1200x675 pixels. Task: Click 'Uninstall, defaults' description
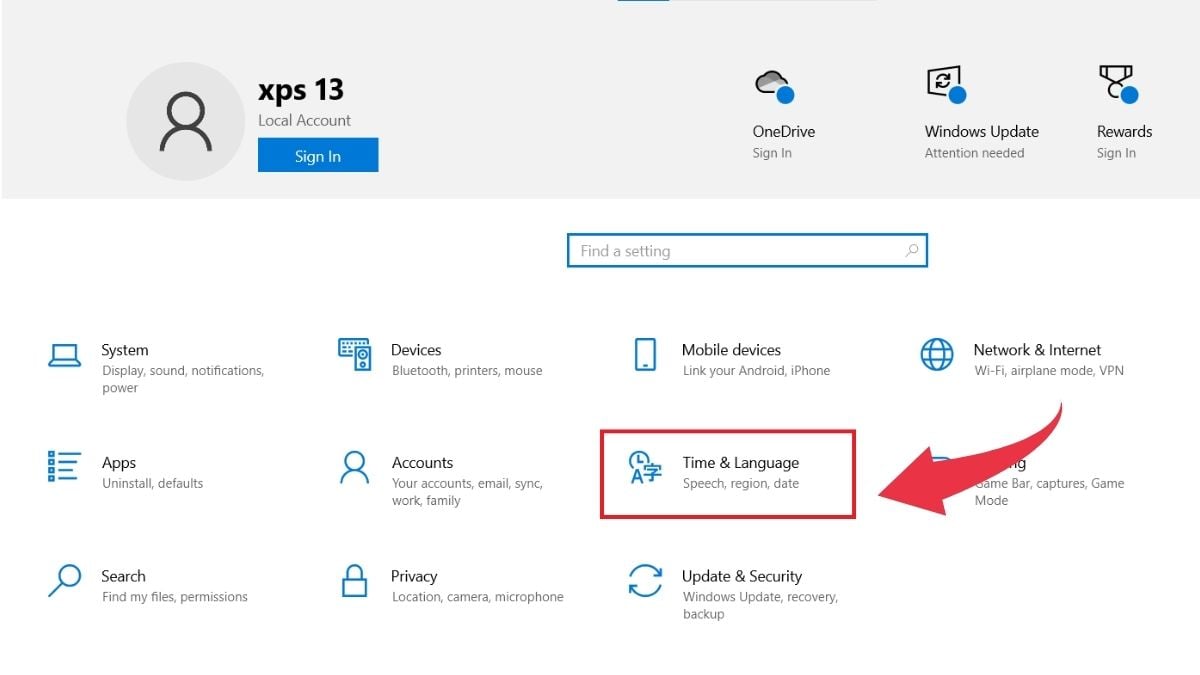pyautogui.click(x=152, y=483)
